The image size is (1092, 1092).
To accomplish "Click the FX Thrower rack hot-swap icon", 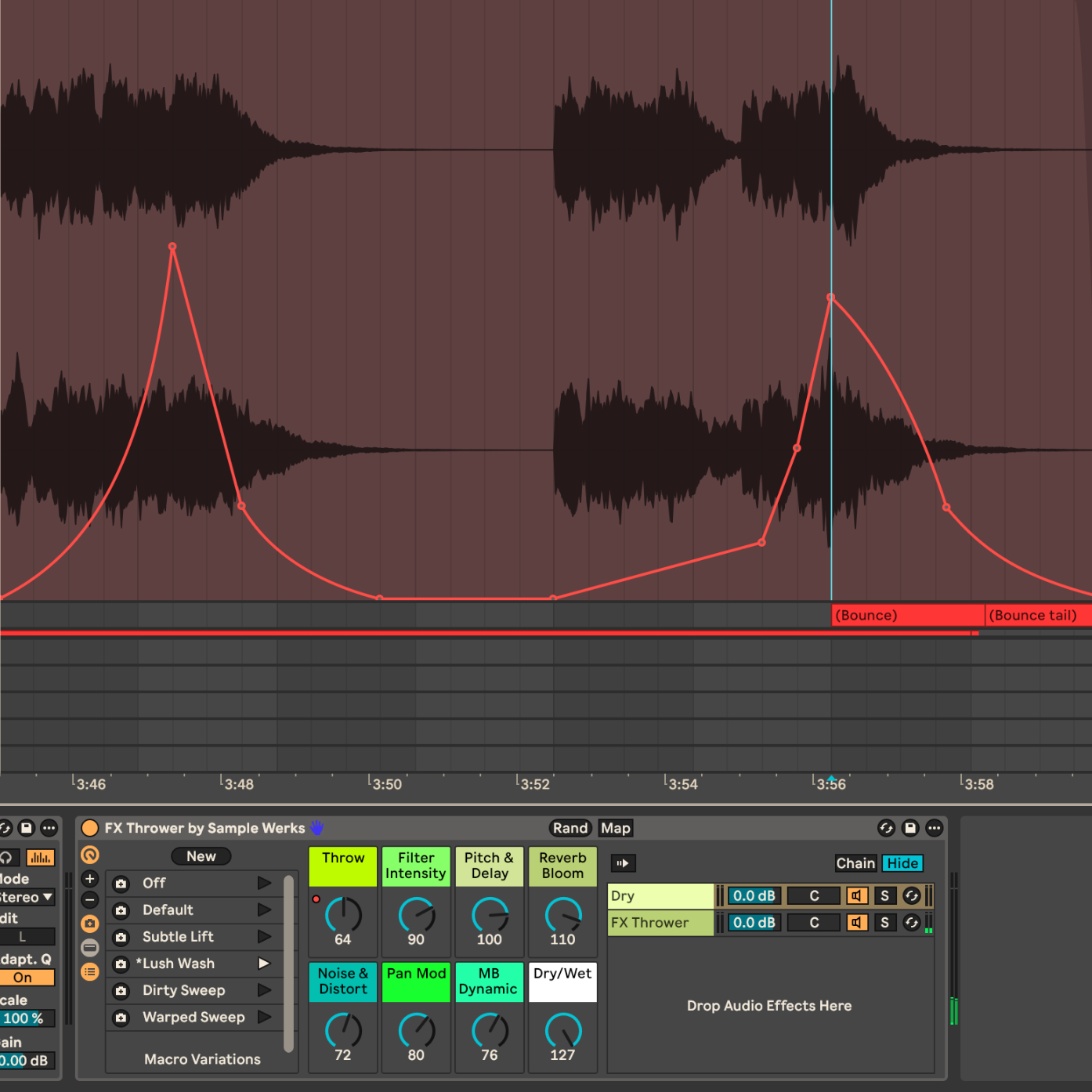I will pyautogui.click(x=886, y=828).
